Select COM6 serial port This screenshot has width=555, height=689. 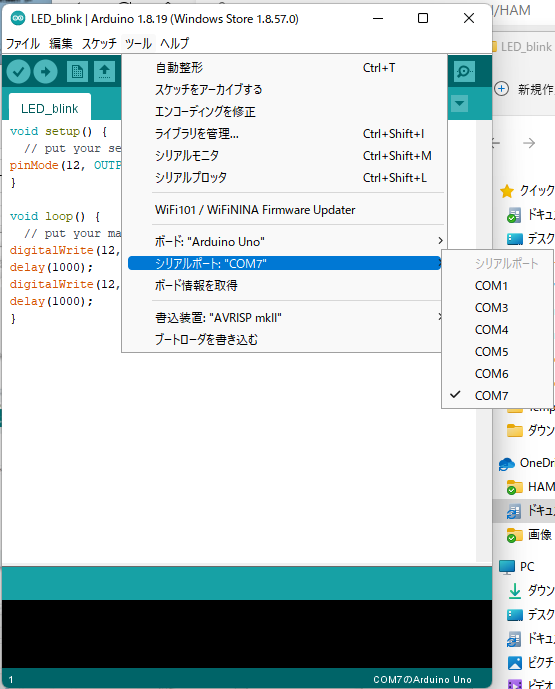point(497,374)
